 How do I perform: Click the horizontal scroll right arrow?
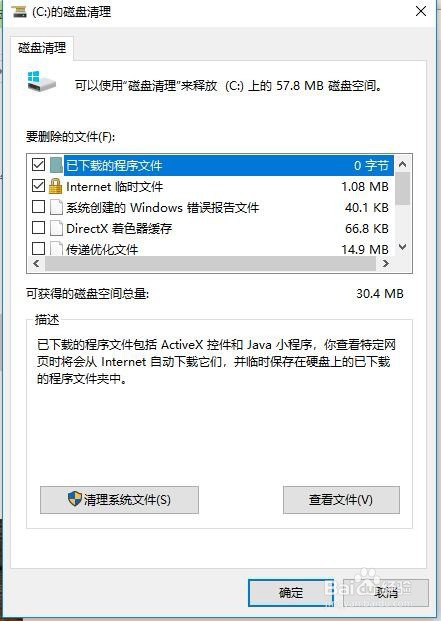click(386, 264)
